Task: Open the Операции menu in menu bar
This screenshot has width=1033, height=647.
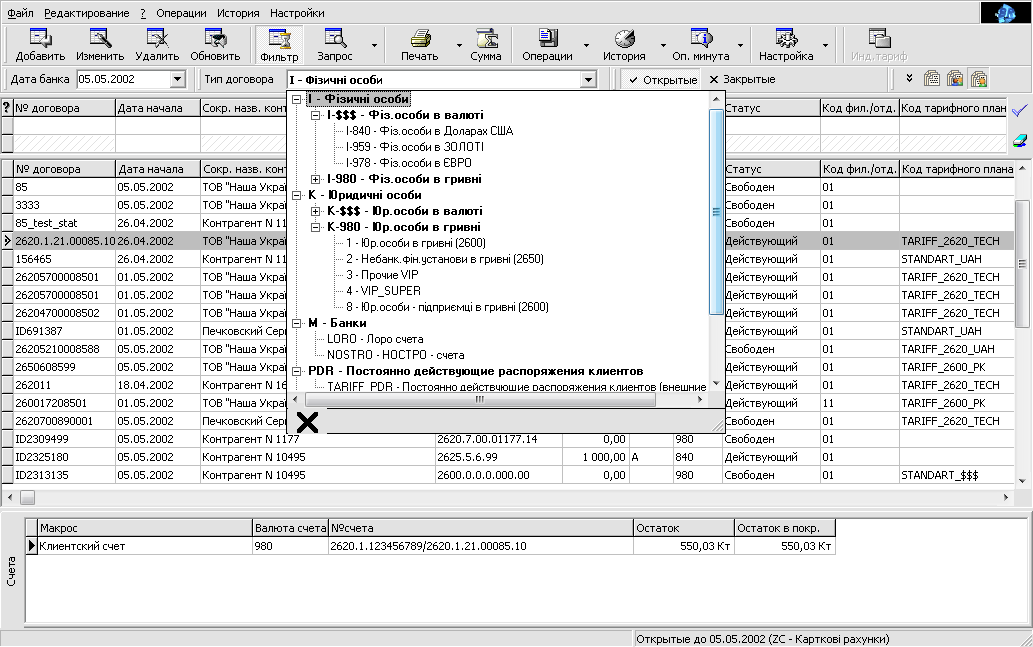Action: tap(181, 13)
